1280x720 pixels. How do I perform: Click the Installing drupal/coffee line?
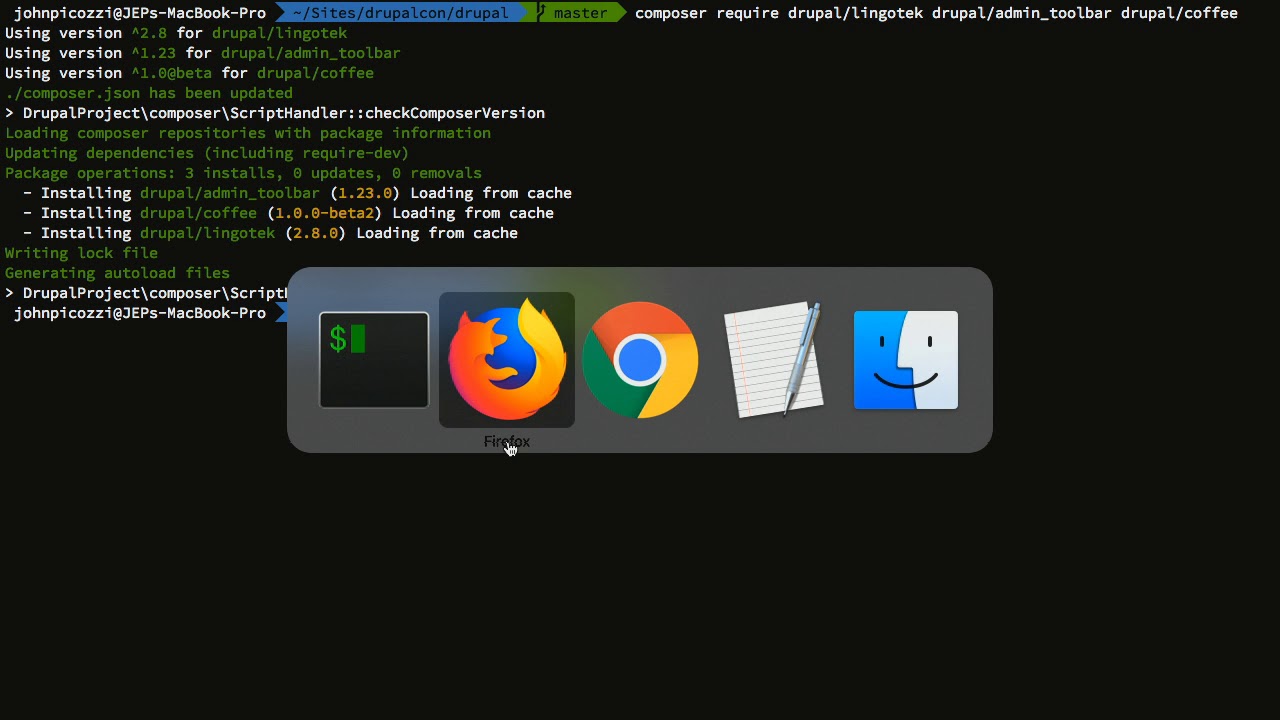pos(288,213)
